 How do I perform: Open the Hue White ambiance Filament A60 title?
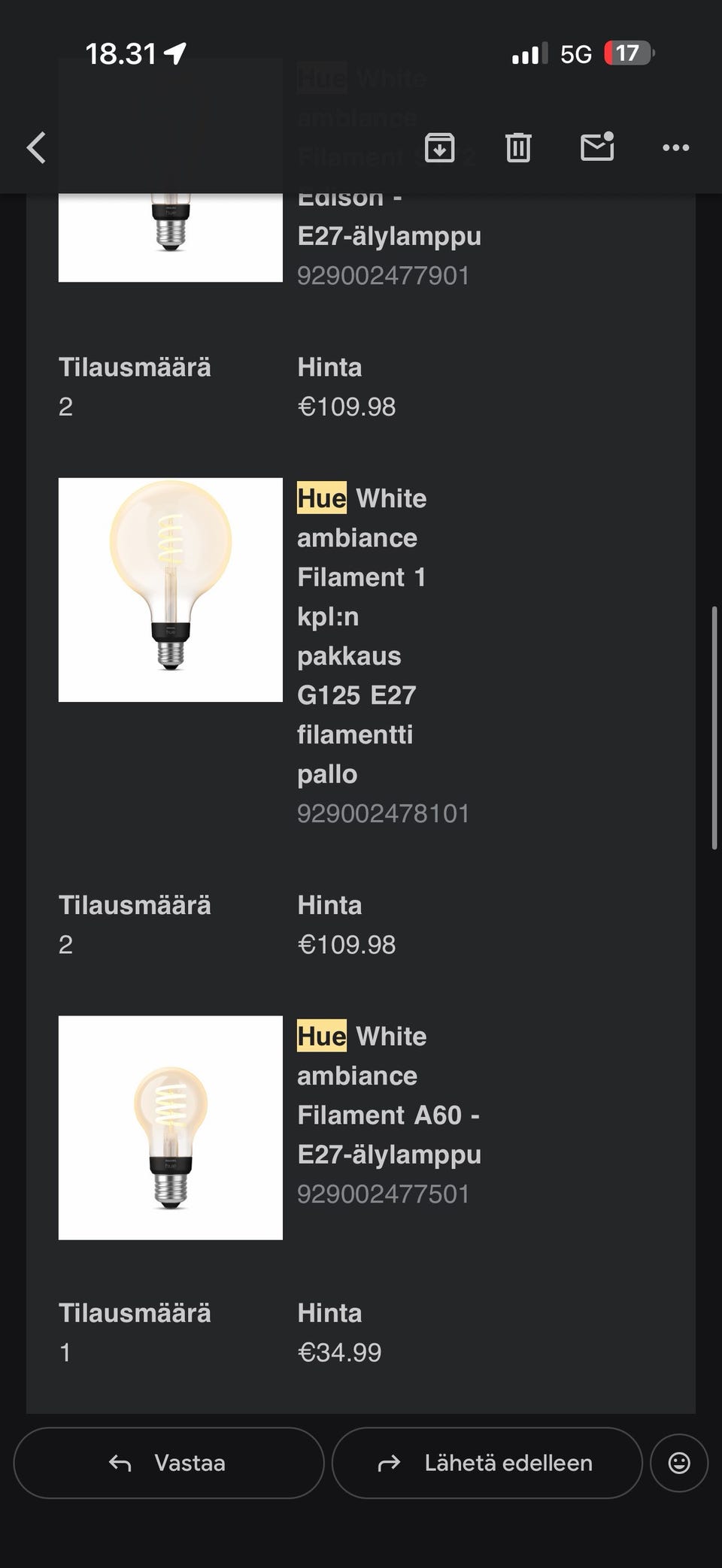pos(388,1095)
